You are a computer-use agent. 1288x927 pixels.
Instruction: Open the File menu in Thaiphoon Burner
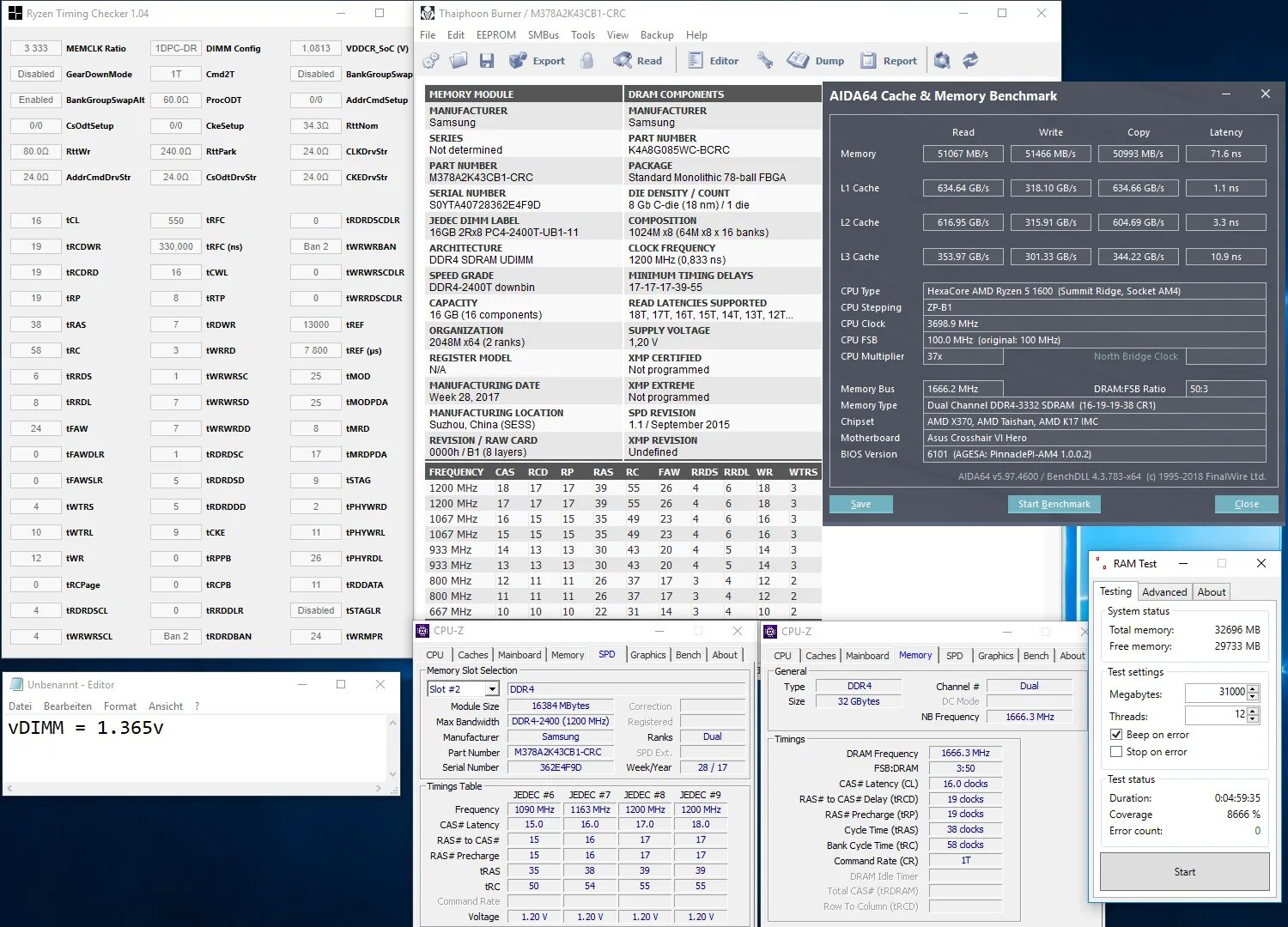tap(428, 35)
